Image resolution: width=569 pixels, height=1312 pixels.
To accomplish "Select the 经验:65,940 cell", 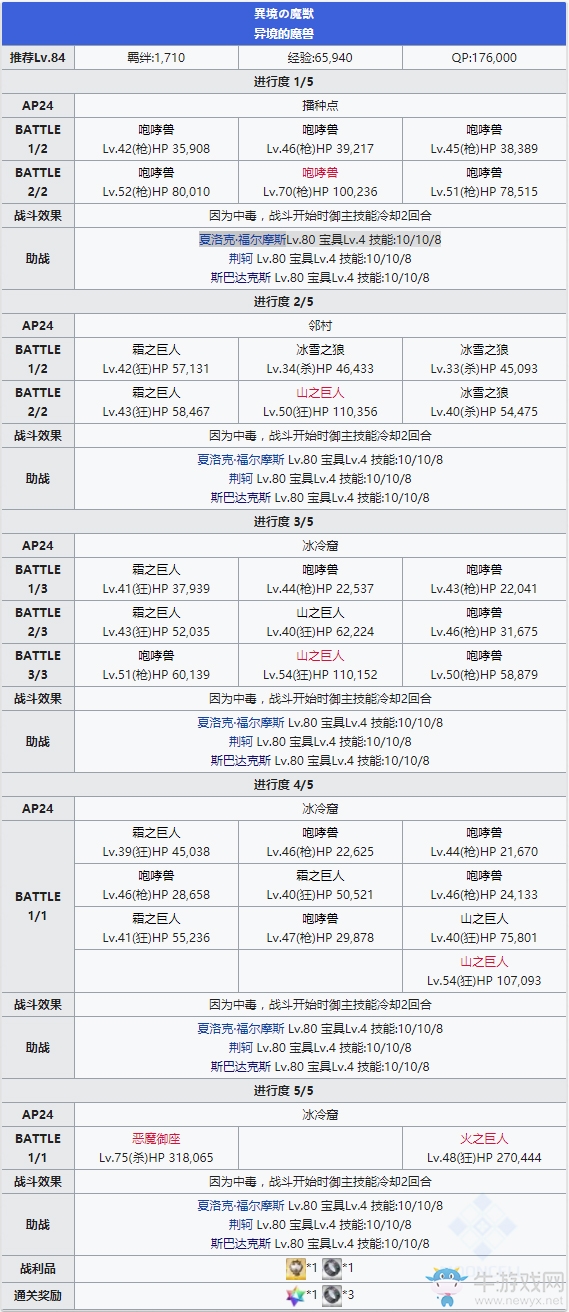I will click(x=320, y=58).
